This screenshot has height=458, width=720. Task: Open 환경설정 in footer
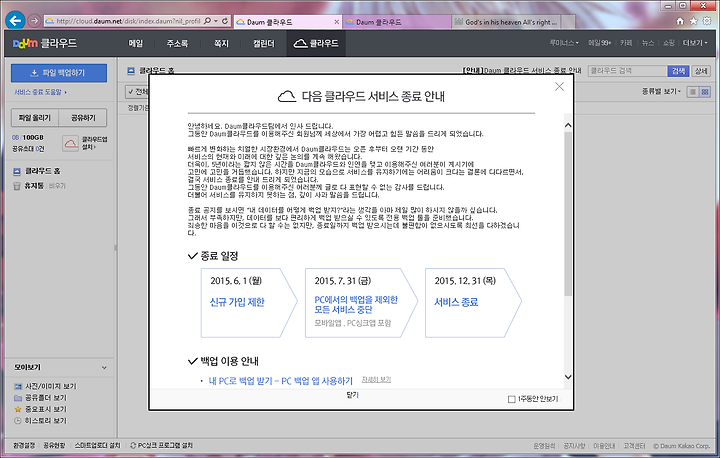point(24,446)
